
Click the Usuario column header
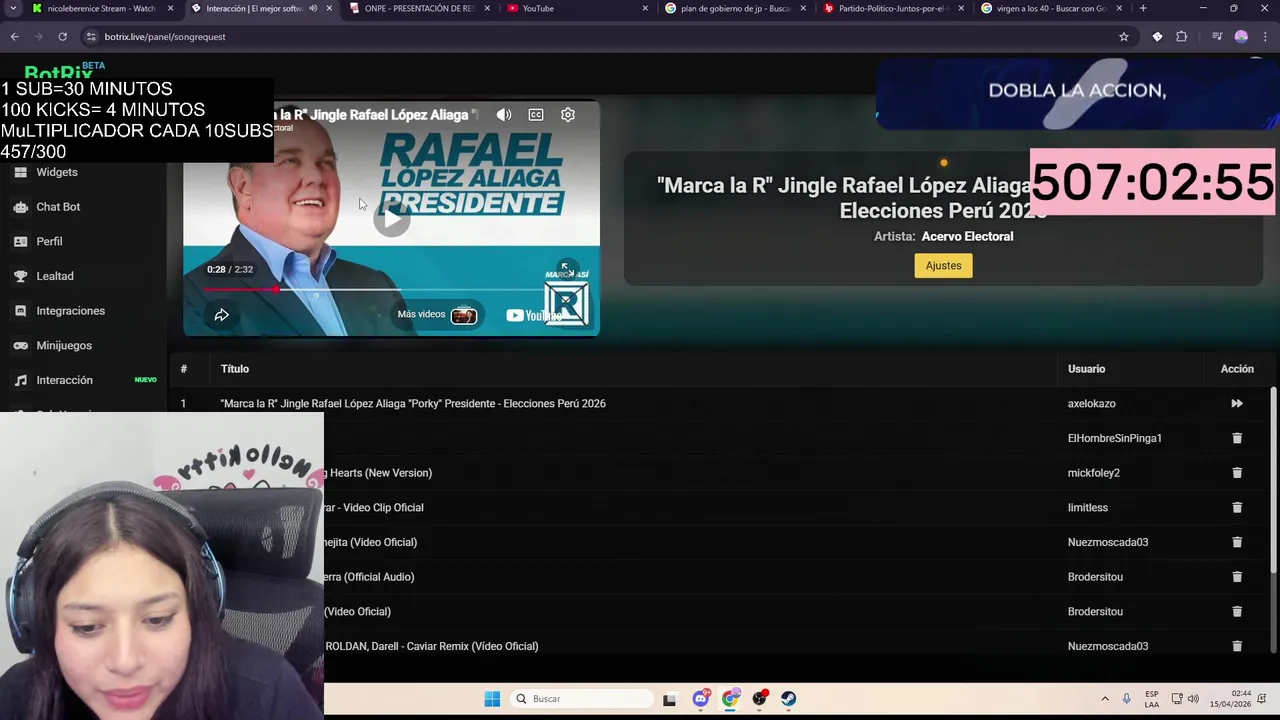1086,369
